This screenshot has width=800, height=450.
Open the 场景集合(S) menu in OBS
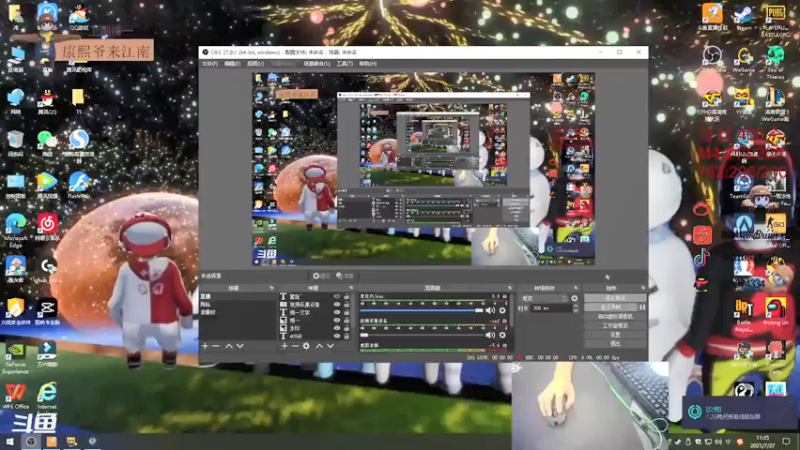point(316,64)
